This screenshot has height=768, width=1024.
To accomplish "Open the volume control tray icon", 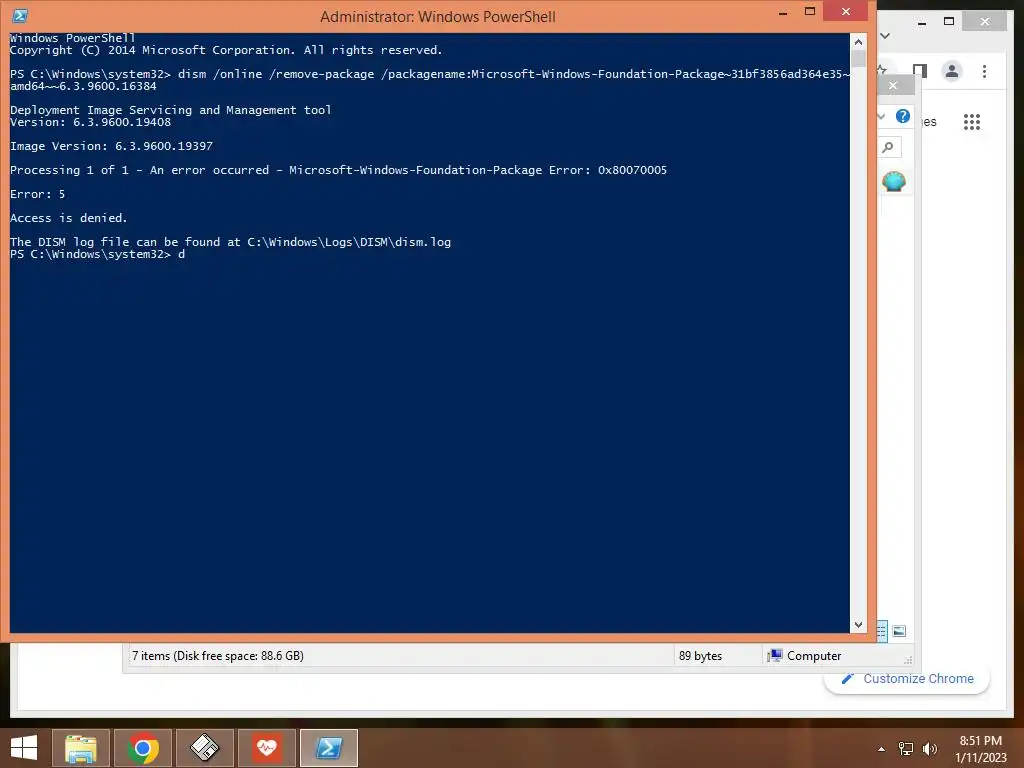I will 929,749.
